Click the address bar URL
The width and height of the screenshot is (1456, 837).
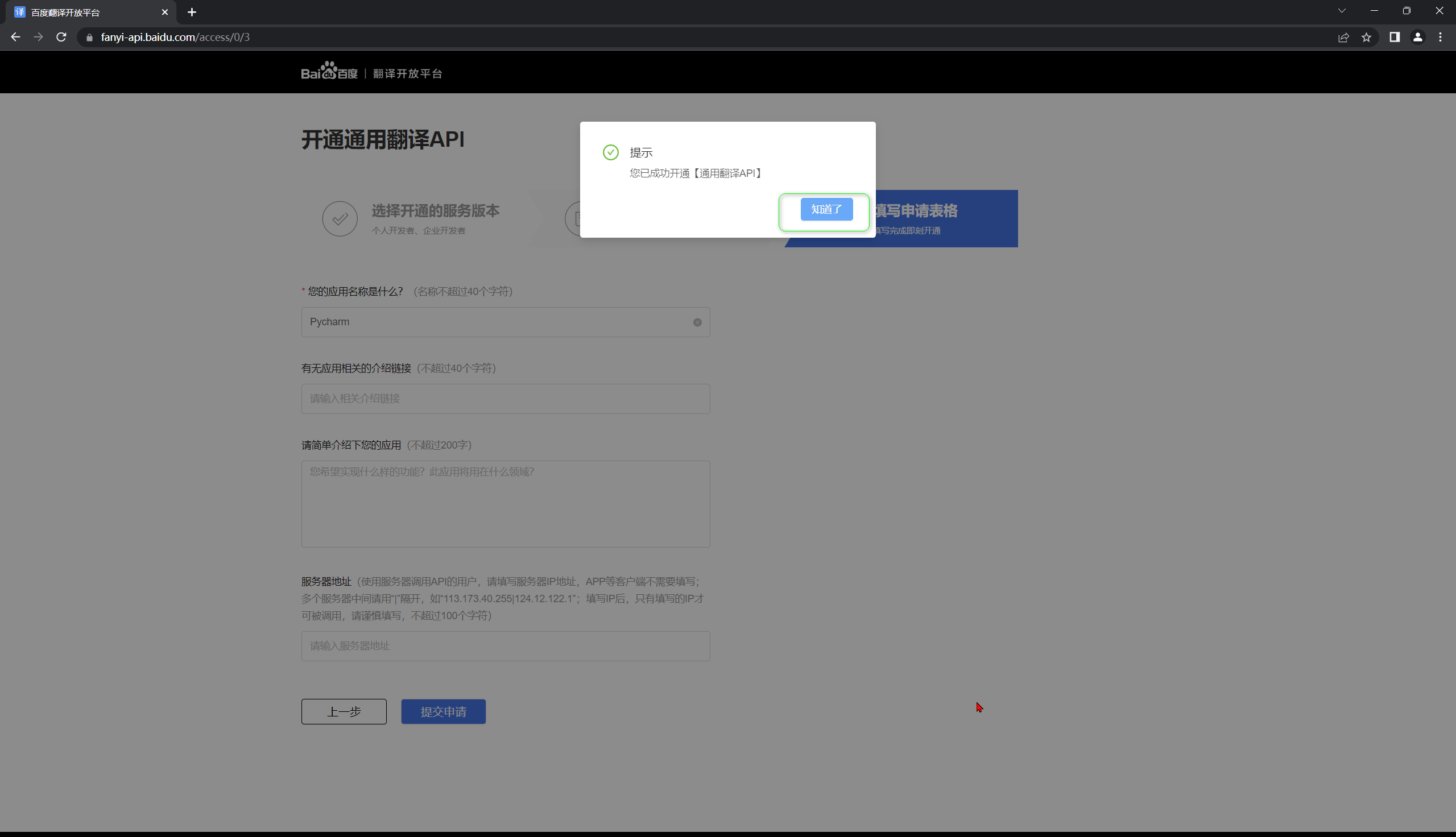(175, 38)
